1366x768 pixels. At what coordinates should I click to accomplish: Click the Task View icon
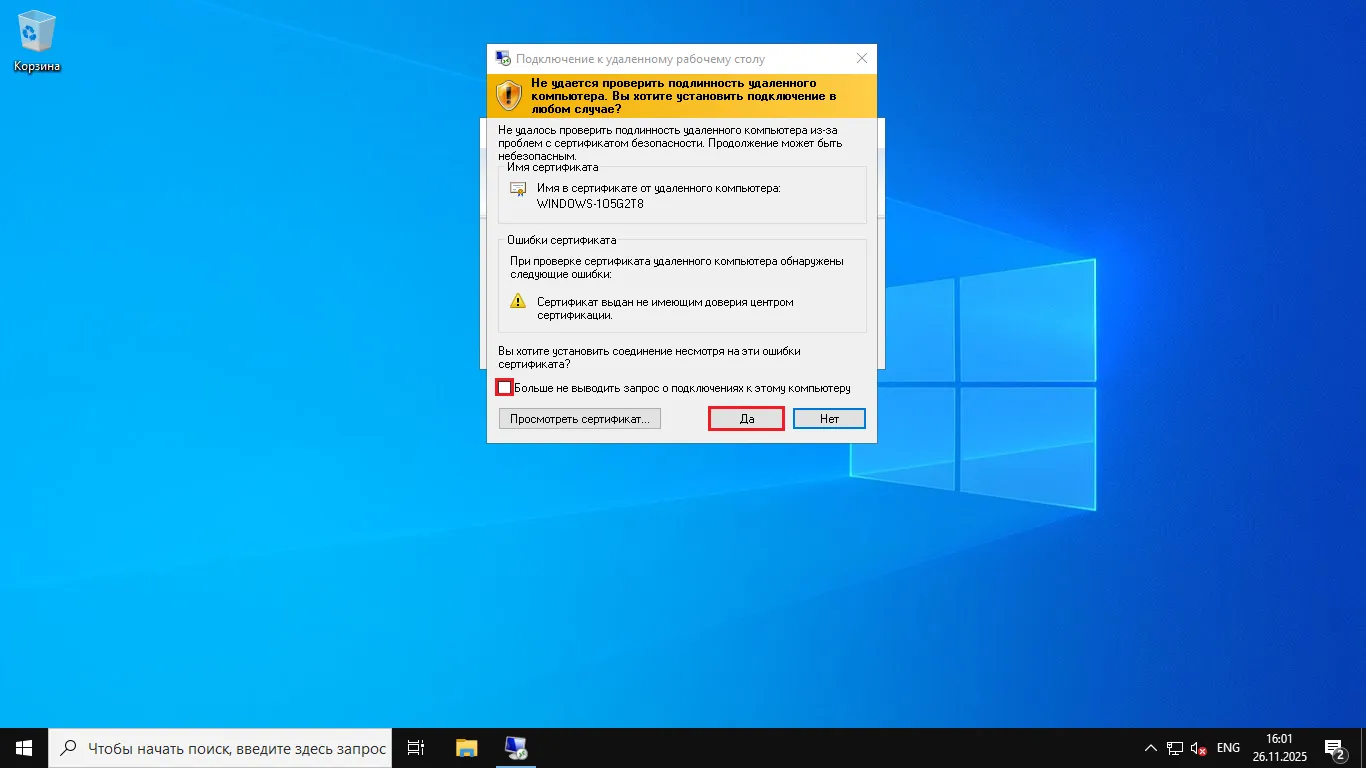(x=416, y=747)
